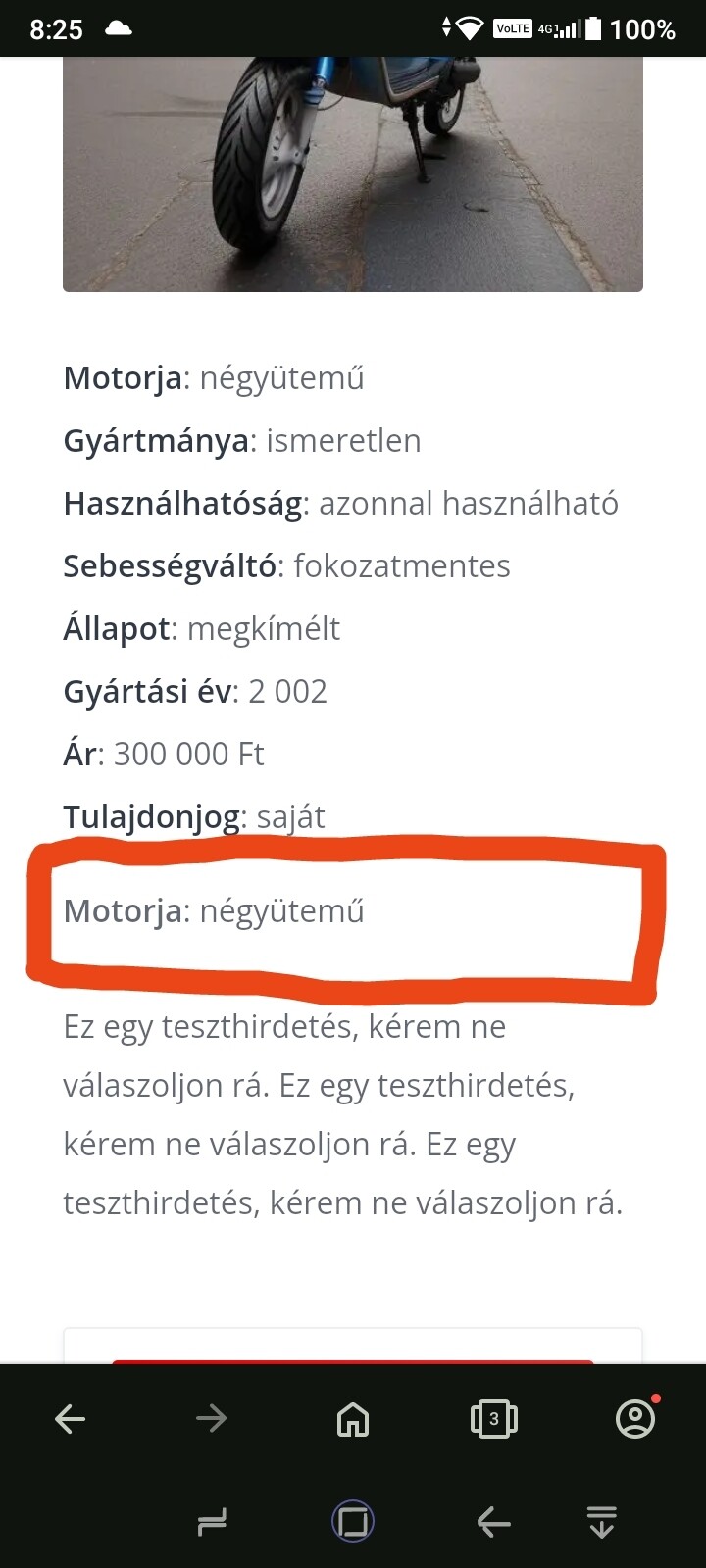This screenshot has height=1568, width=706.
Task: Tap the browser back arrow icon
Action: tap(71, 1418)
